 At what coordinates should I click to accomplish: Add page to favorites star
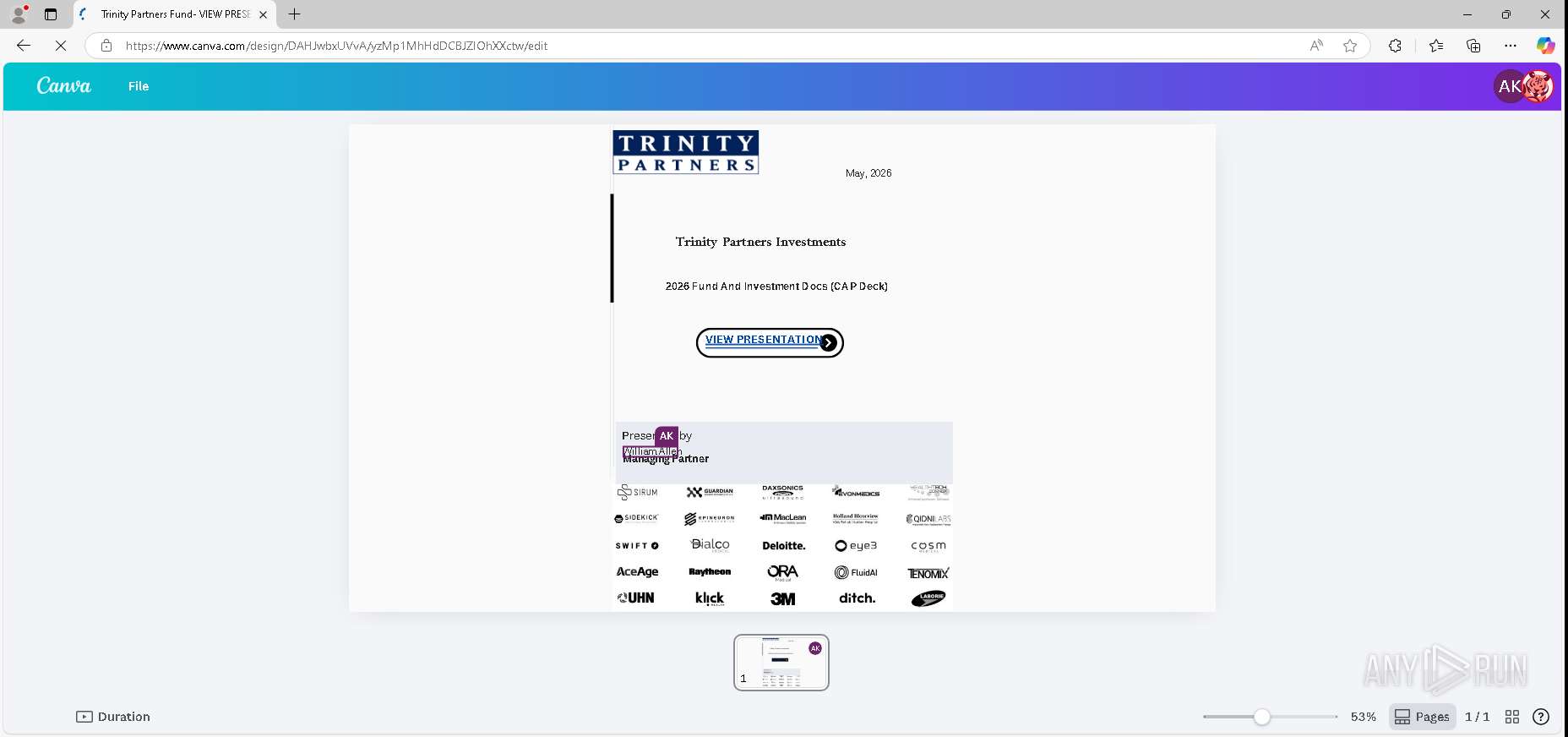click(x=1350, y=46)
